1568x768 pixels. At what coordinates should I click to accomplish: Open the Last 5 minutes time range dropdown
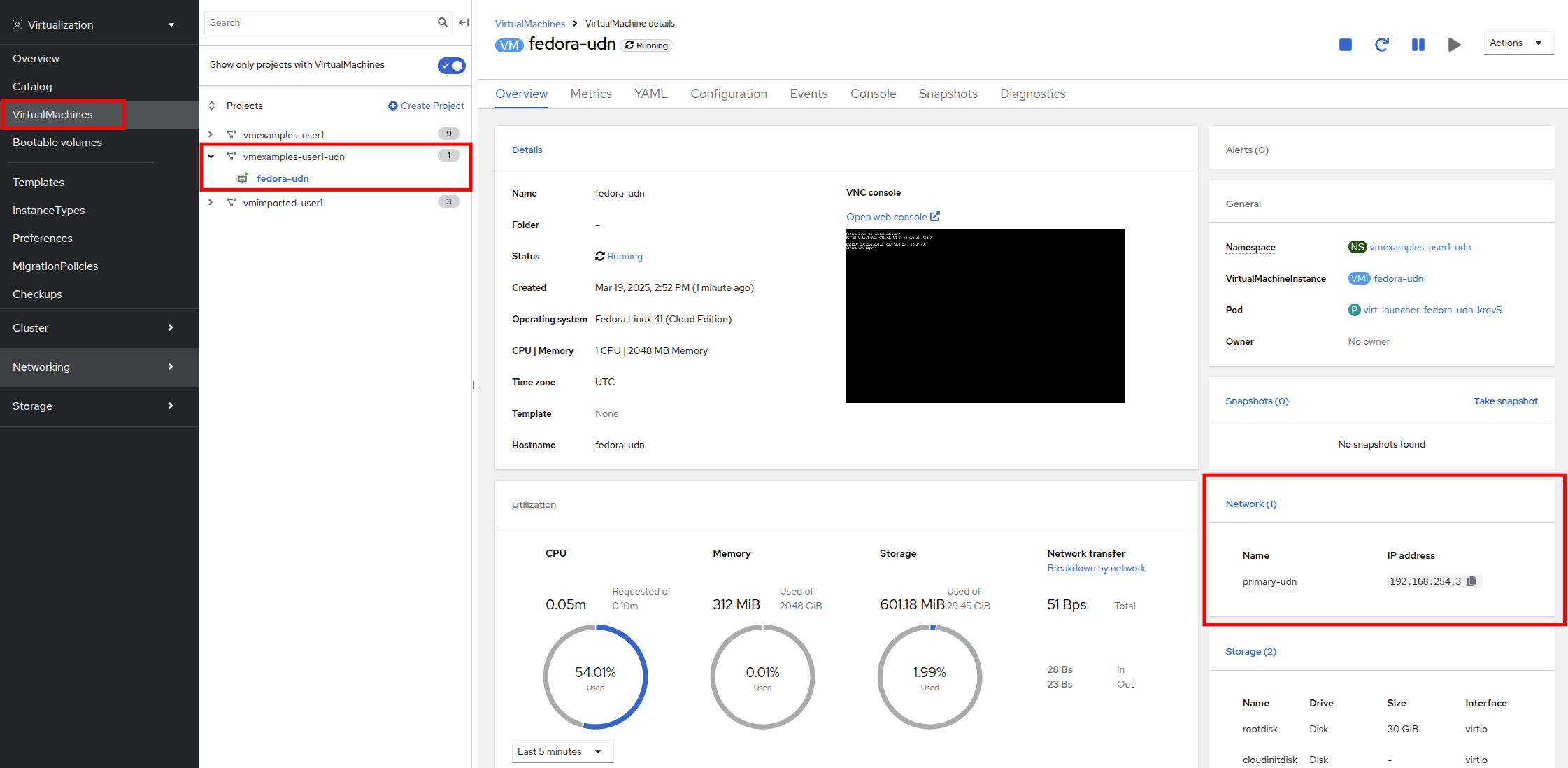[x=562, y=751]
